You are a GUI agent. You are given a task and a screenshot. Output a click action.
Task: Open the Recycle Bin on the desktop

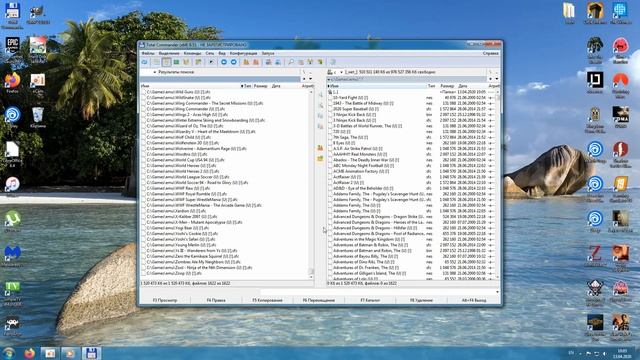pyautogui.click(x=38, y=116)
